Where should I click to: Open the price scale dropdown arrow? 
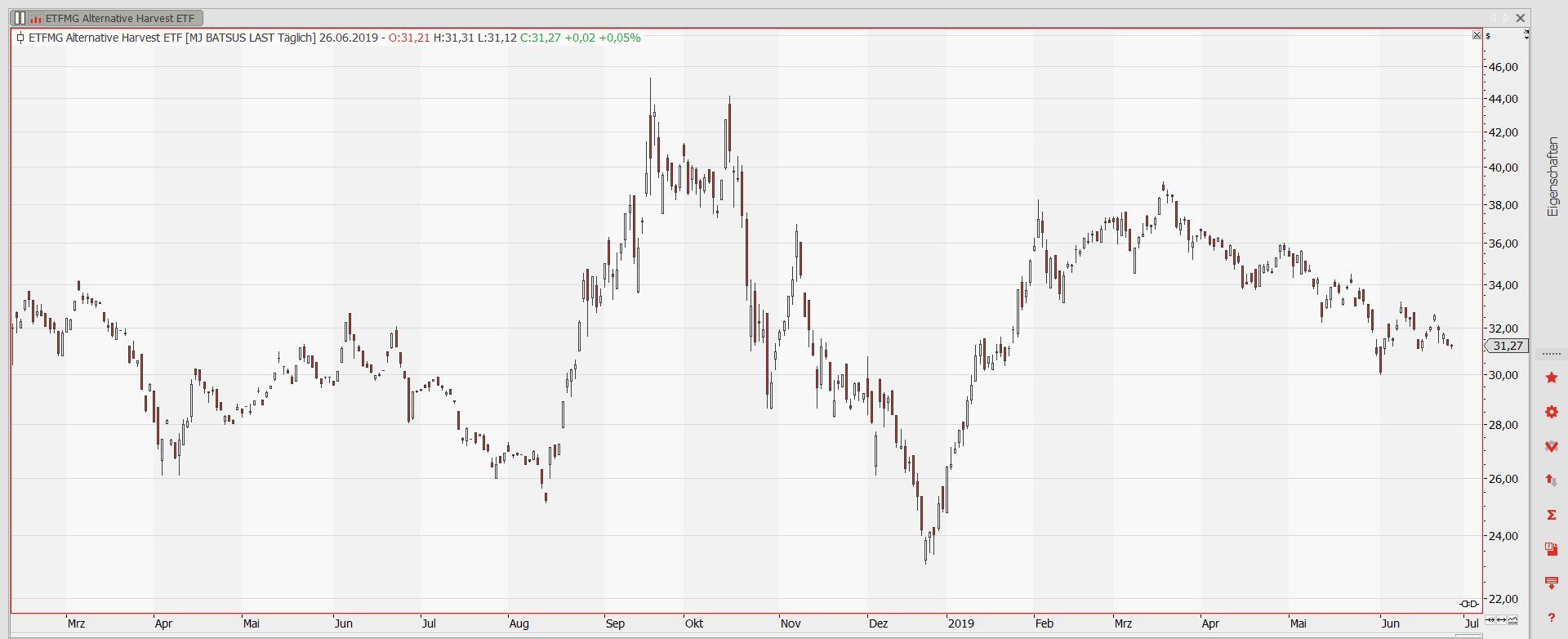tap(1526, 35)
